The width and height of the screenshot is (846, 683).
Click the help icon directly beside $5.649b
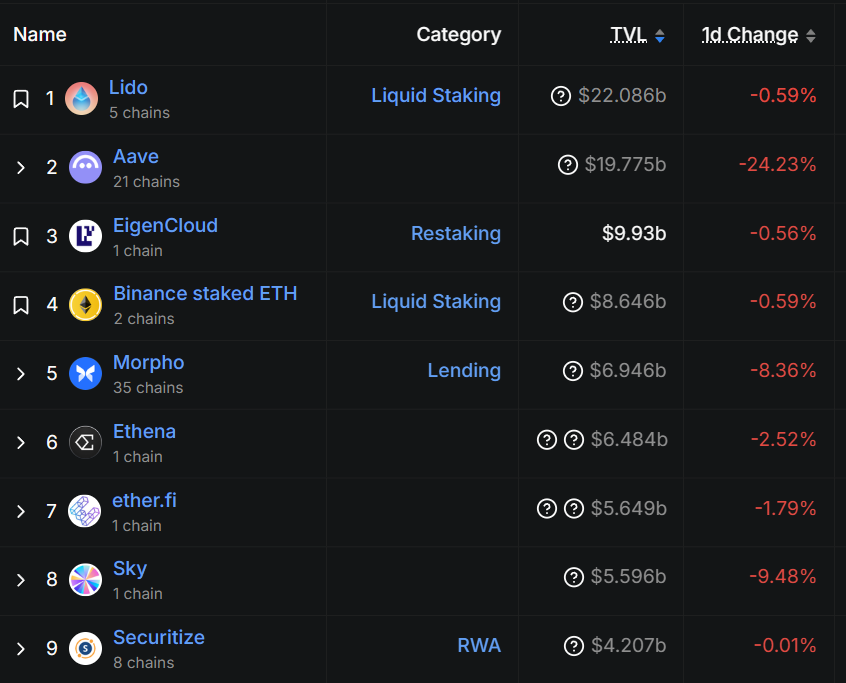(x=574, y=508)
